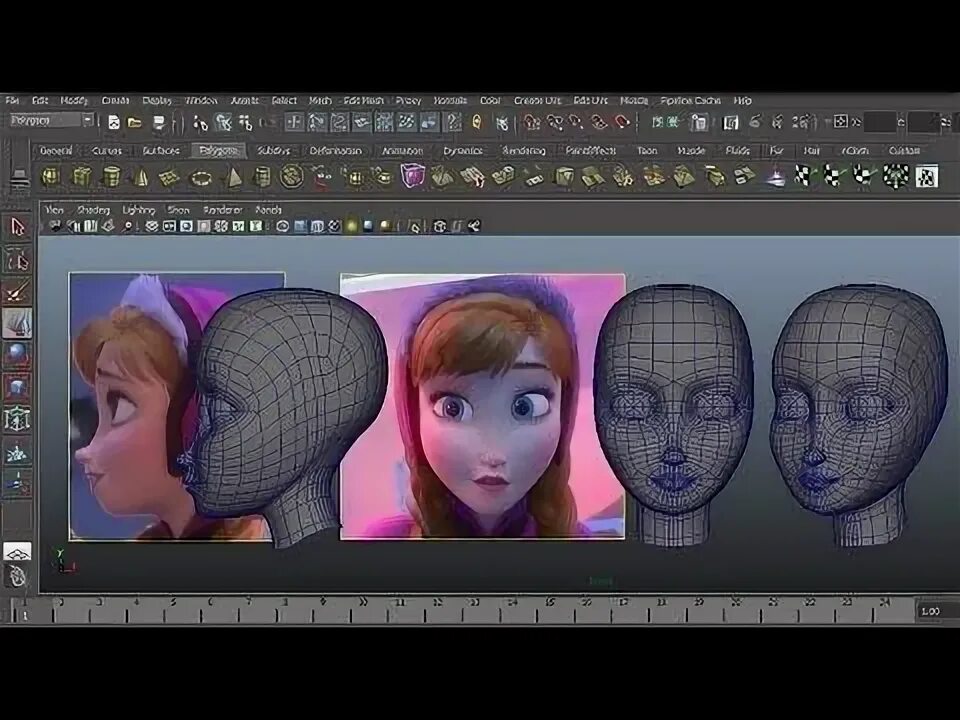
Task: Select the front-view reference image plane
Action: tap(482, 407)
